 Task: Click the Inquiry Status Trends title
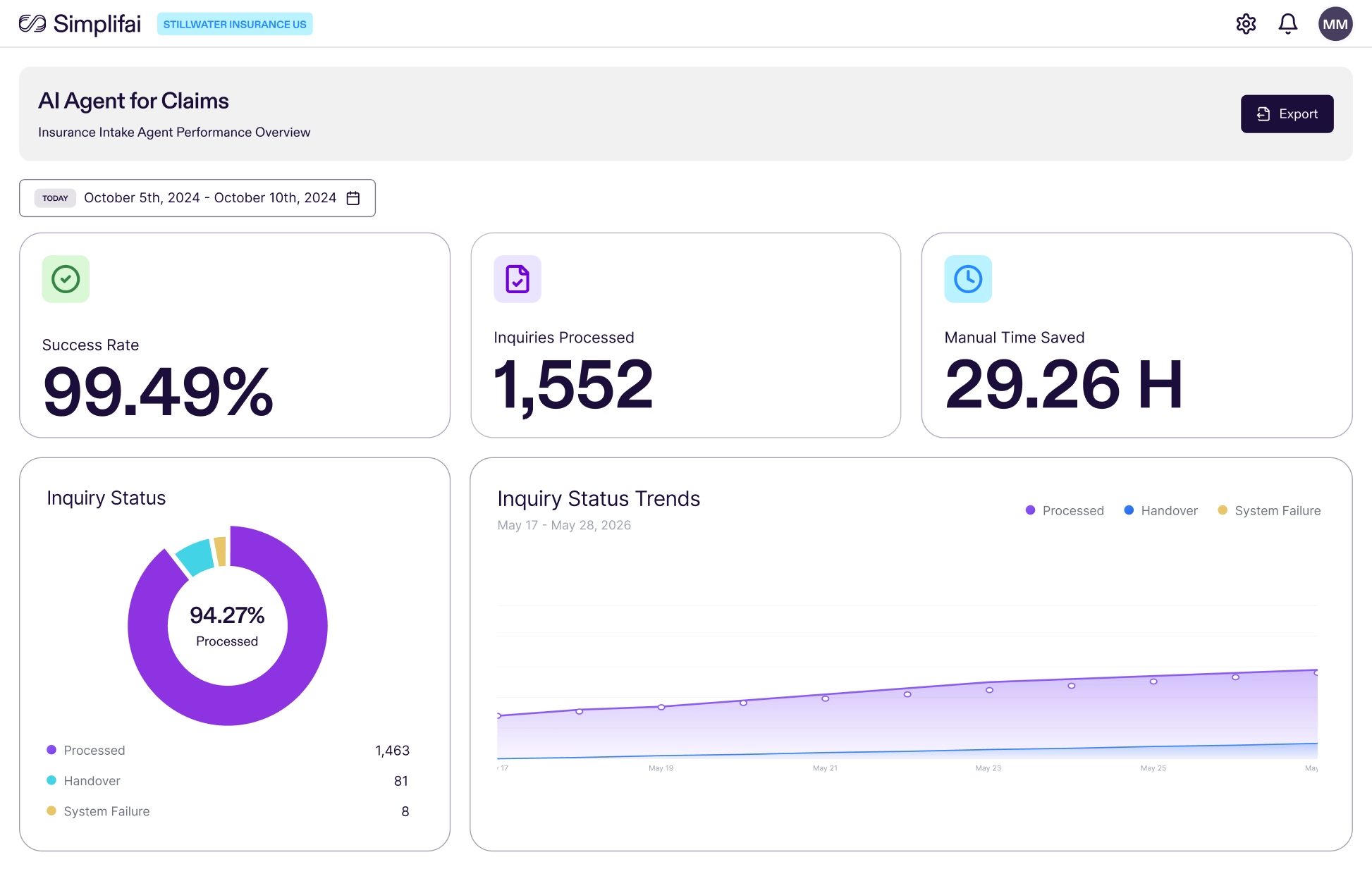click(599, 499)
